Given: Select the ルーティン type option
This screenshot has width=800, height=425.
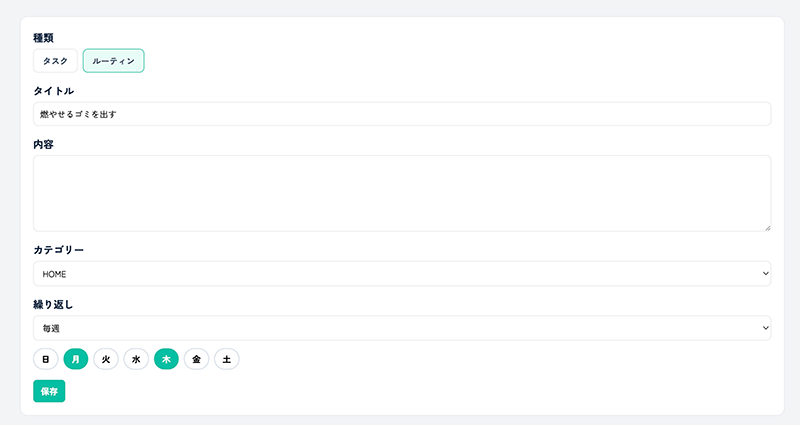Looking at the screenshot, I should click(113, 61).
